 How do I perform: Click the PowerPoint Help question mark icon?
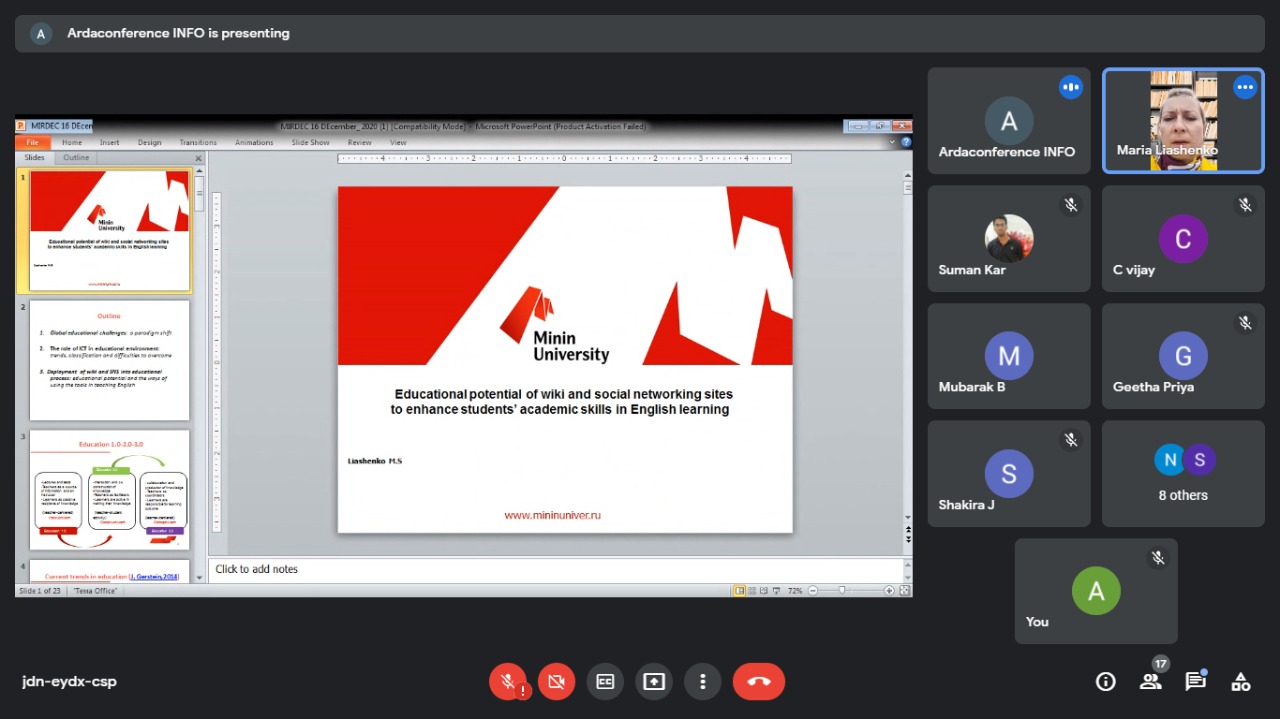[x=906, y=143]
